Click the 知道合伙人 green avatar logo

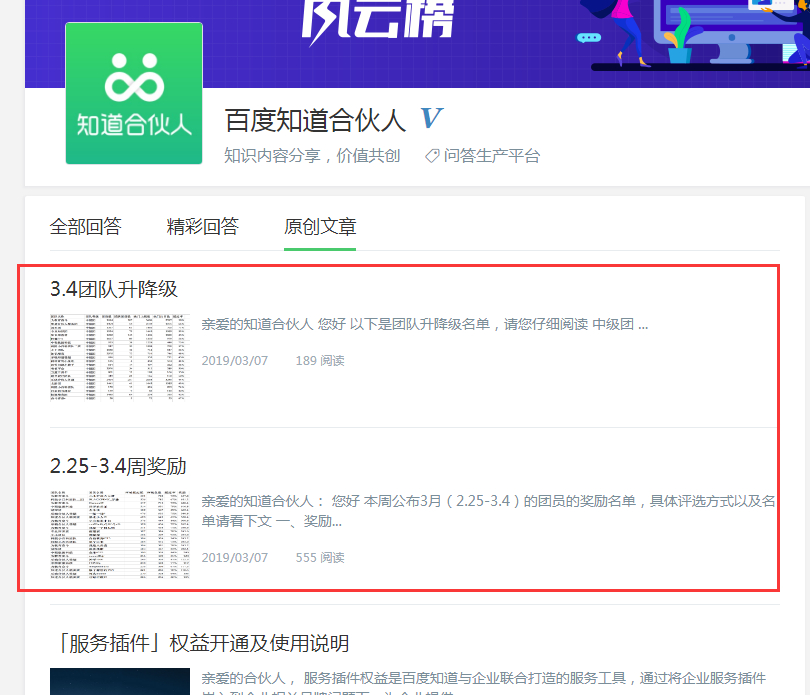(134, 93)
